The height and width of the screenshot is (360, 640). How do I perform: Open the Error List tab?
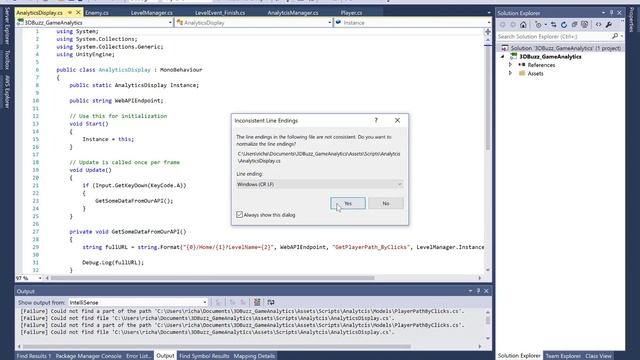point(138,356)
